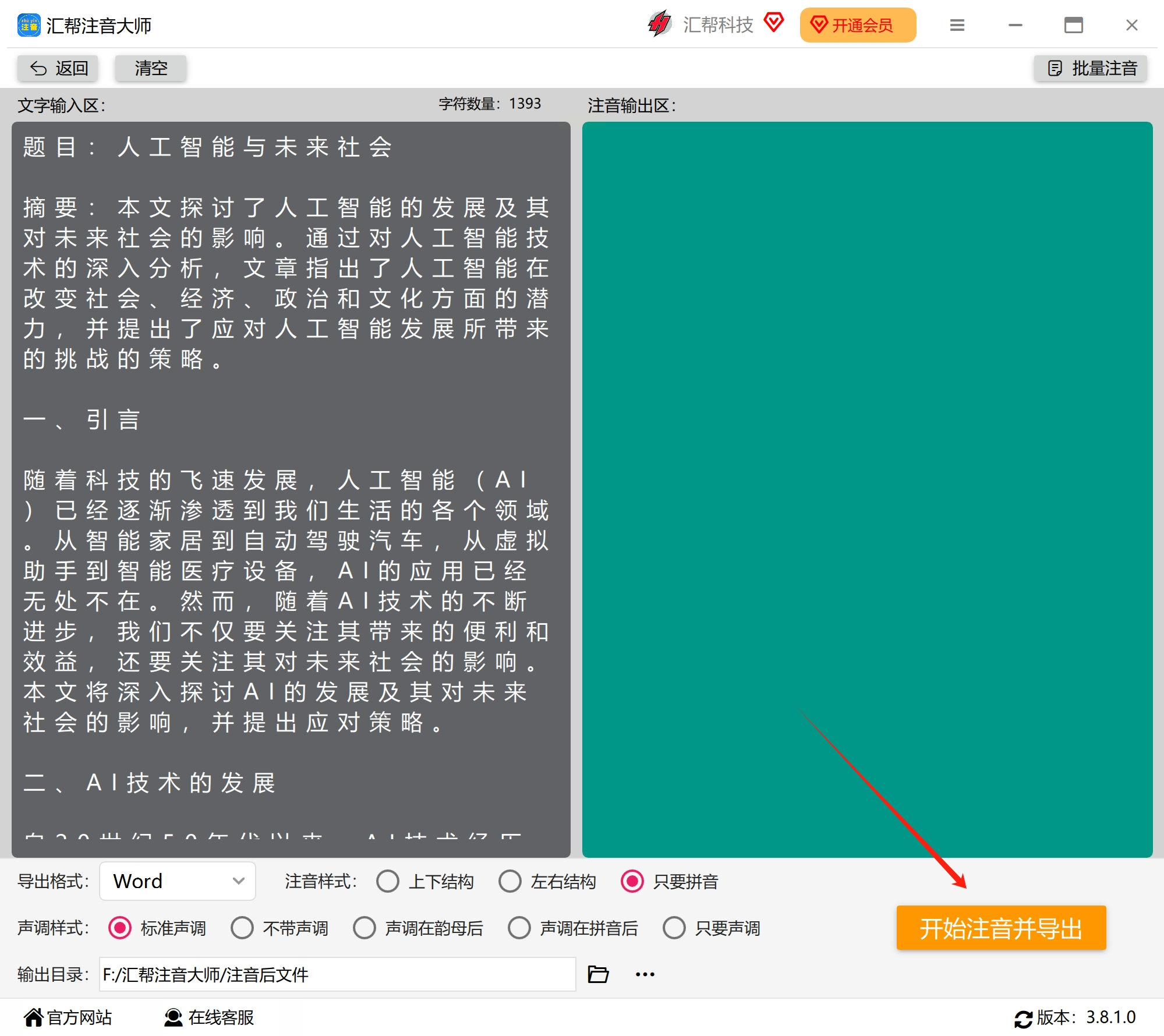Click the 汇帮注音大师 app logo icon
This screenshot has width=1164, height=1036.
click(29, 25)
